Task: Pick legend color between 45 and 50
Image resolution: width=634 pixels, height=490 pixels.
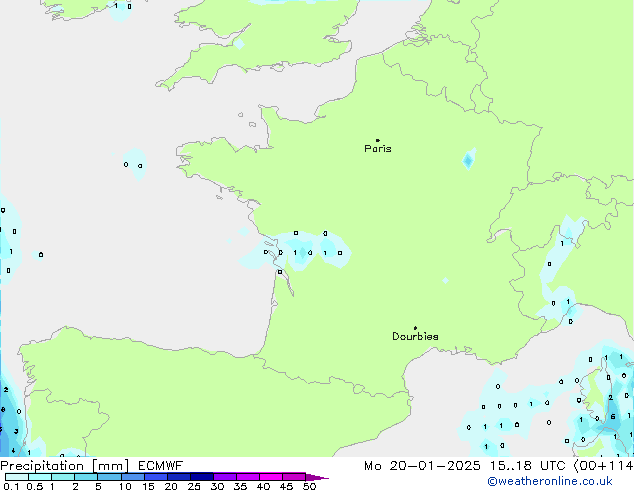Action: pos(294,477)
